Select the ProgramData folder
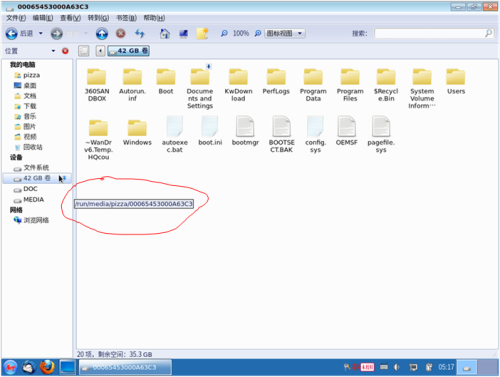 tap(313, 85)
